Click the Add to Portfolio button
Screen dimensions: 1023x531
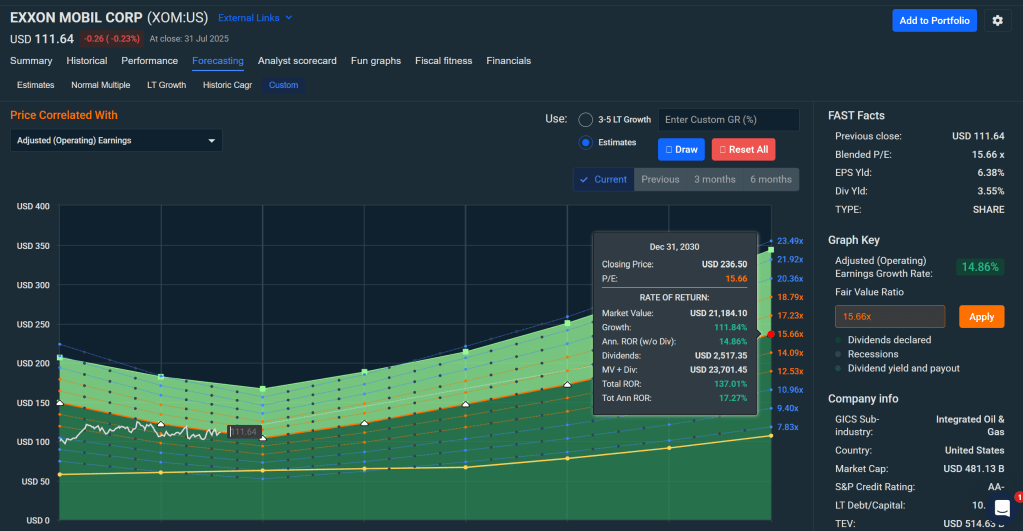click(x=934, y=20)
